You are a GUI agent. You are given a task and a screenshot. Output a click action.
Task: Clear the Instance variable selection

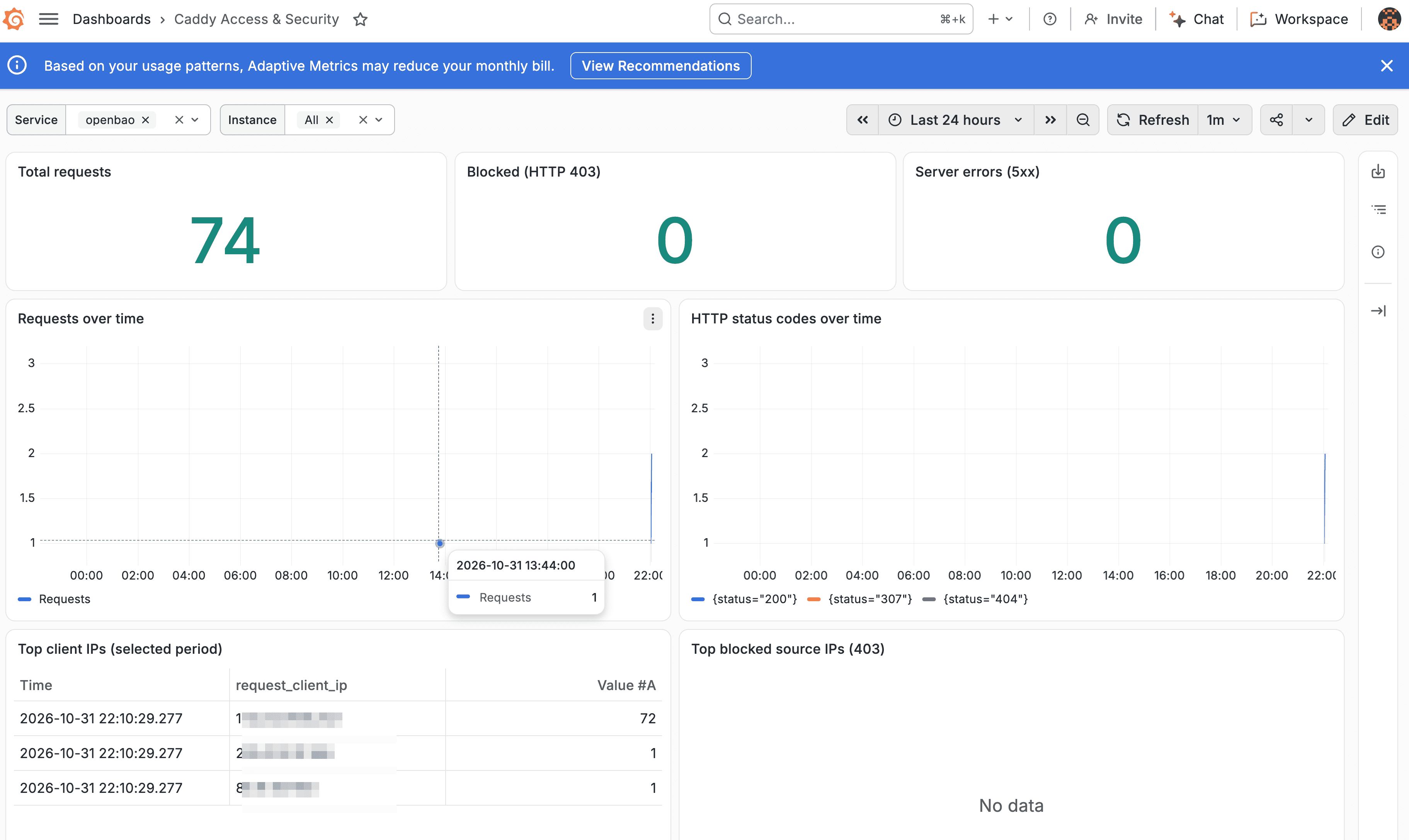click(363, 120)
